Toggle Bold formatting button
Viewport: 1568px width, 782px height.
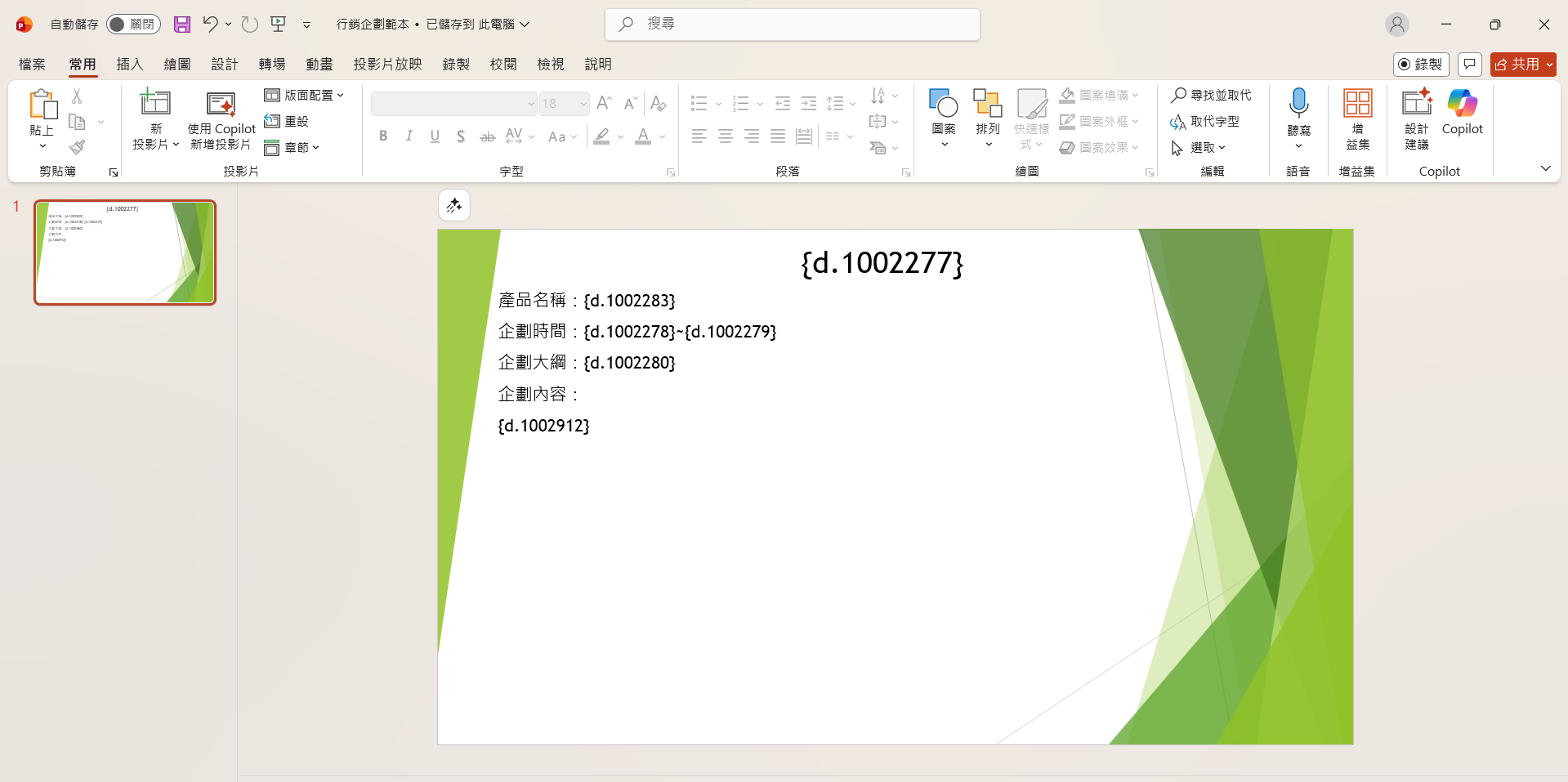click(383, 136)
